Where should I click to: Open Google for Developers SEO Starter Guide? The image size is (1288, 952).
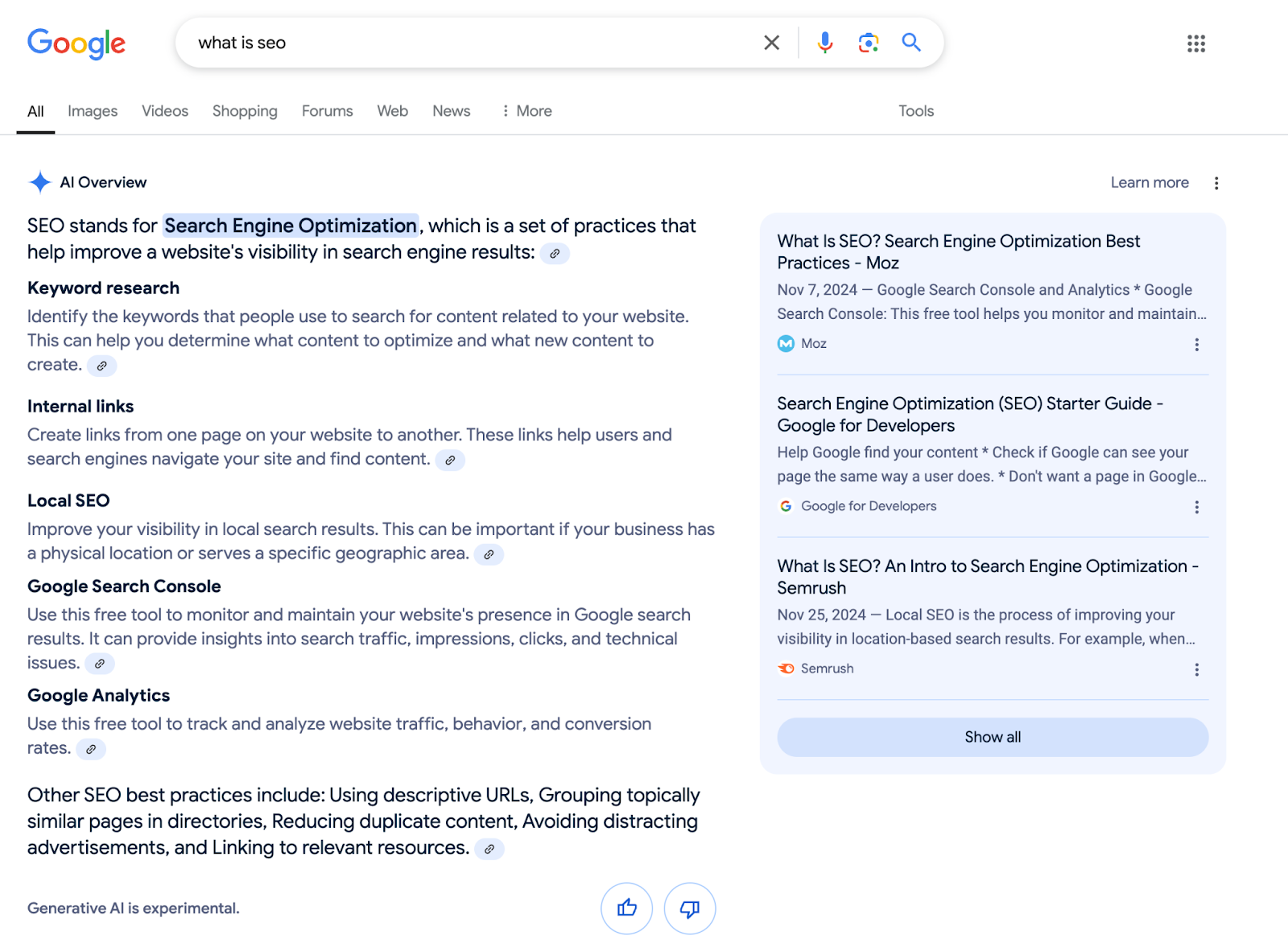click(x=969, y=414)
